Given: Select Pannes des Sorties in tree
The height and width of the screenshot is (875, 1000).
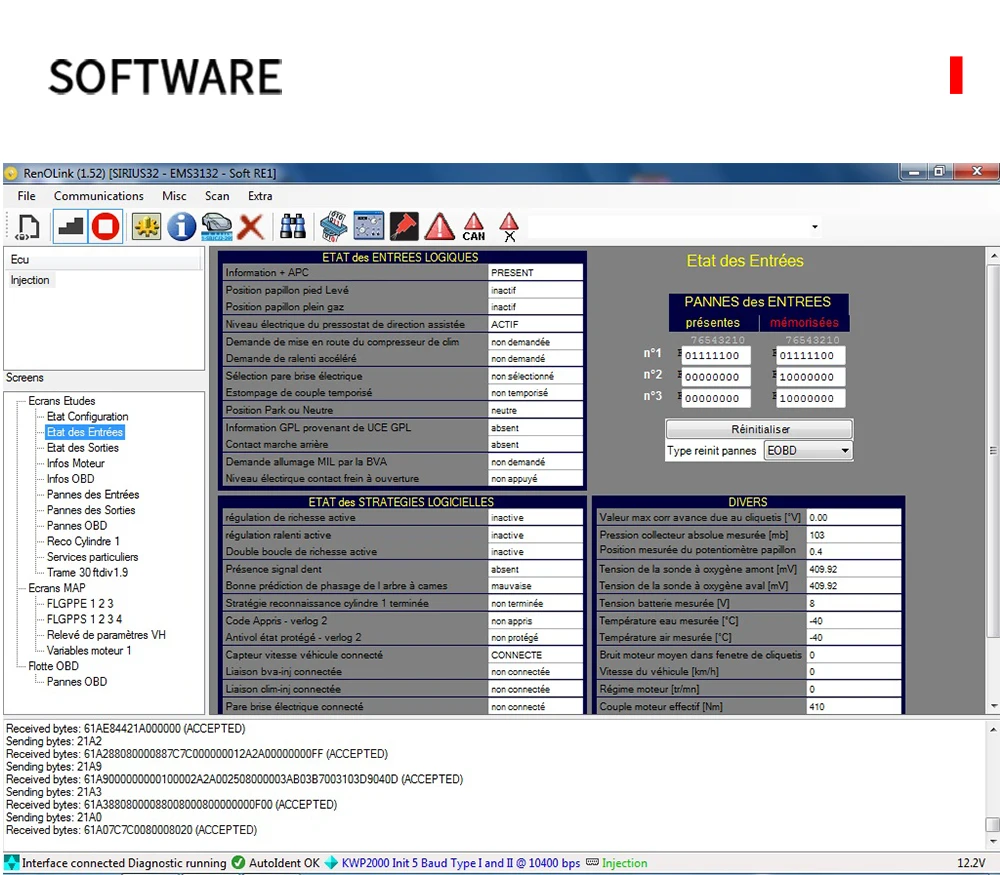Looking at the screenshot, I should coord(91,510).
